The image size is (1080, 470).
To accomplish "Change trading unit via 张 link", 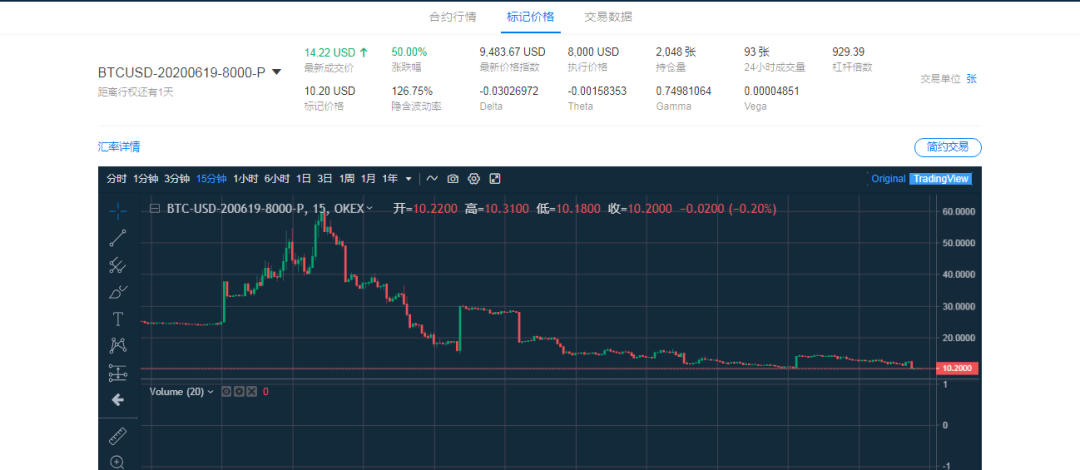I will pos(971,79).
